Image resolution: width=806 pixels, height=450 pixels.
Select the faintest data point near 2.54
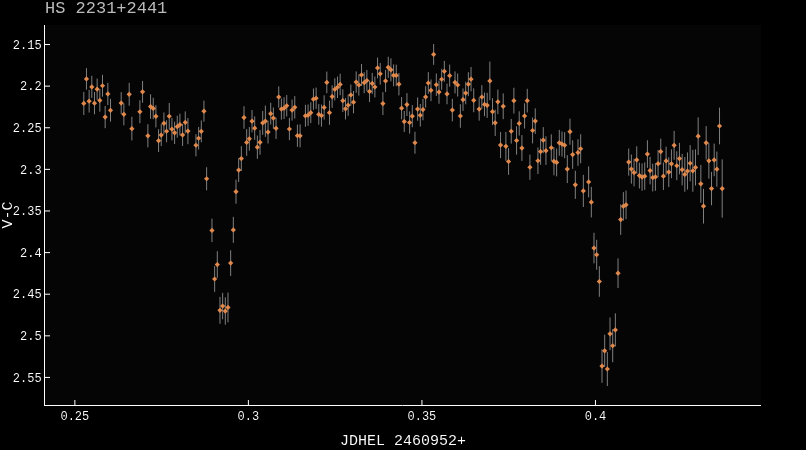(x=607, y=369)
